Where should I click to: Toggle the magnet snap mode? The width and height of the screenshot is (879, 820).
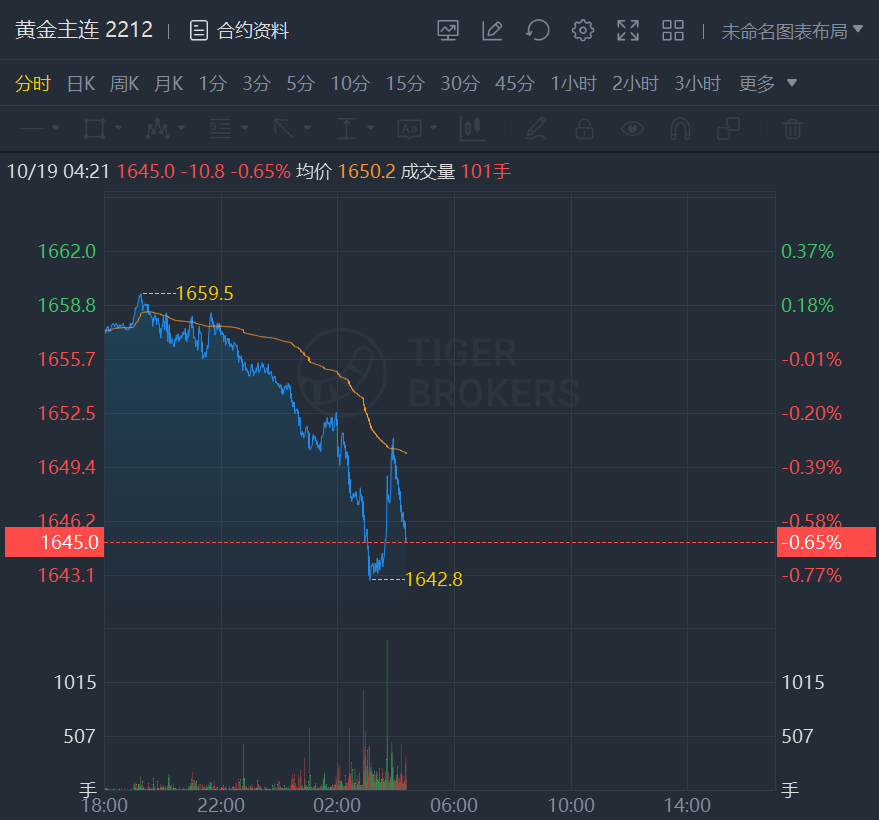[680, 129]
